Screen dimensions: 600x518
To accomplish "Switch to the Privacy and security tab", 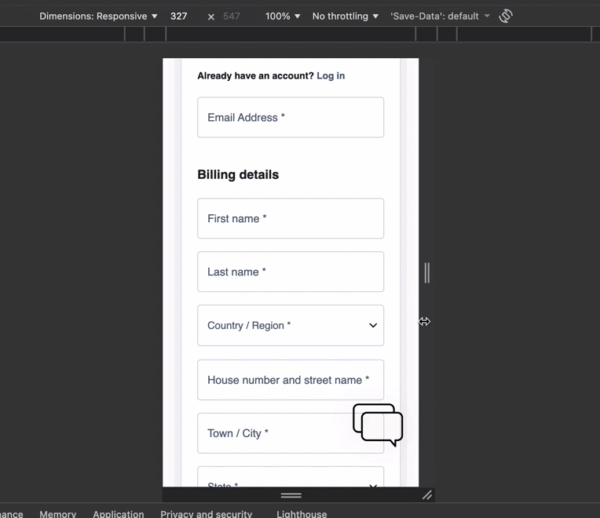I will tap(206, 514).
